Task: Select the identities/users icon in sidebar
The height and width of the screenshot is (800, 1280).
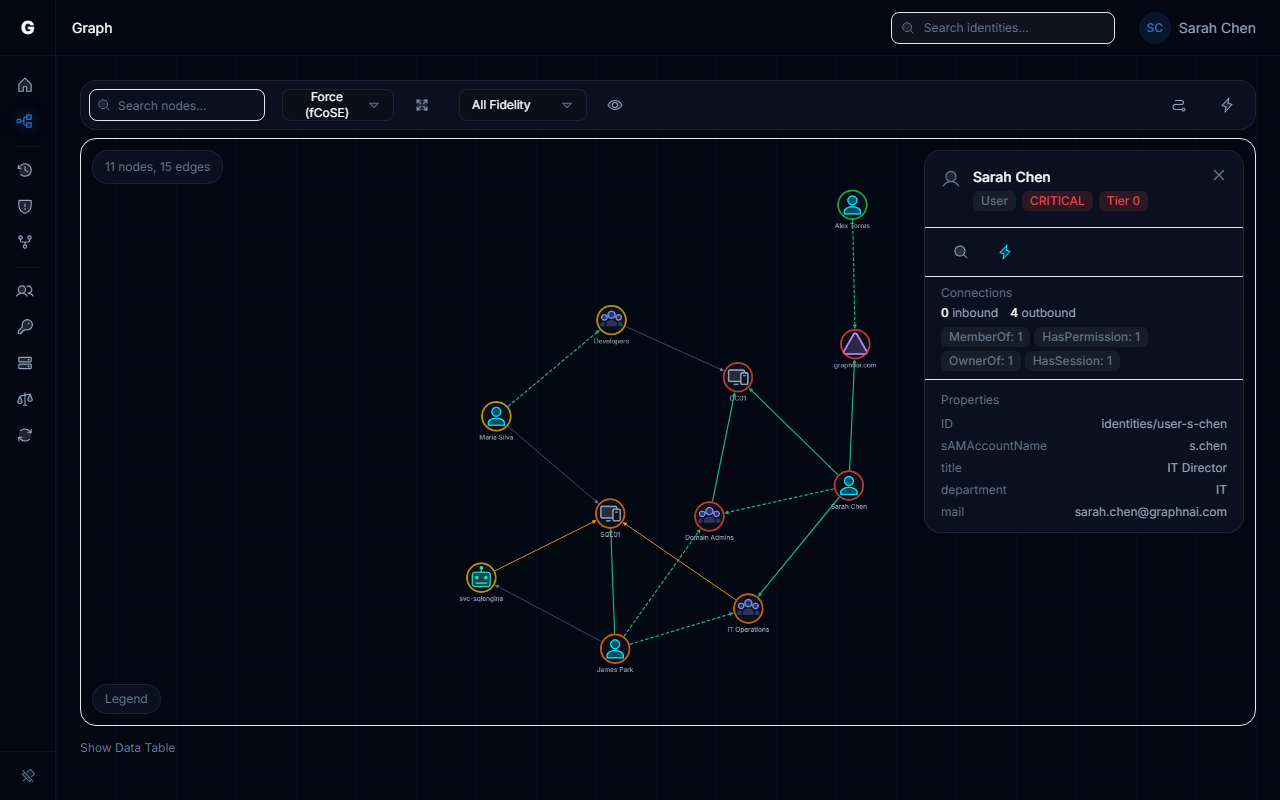Action: (25, 291)
